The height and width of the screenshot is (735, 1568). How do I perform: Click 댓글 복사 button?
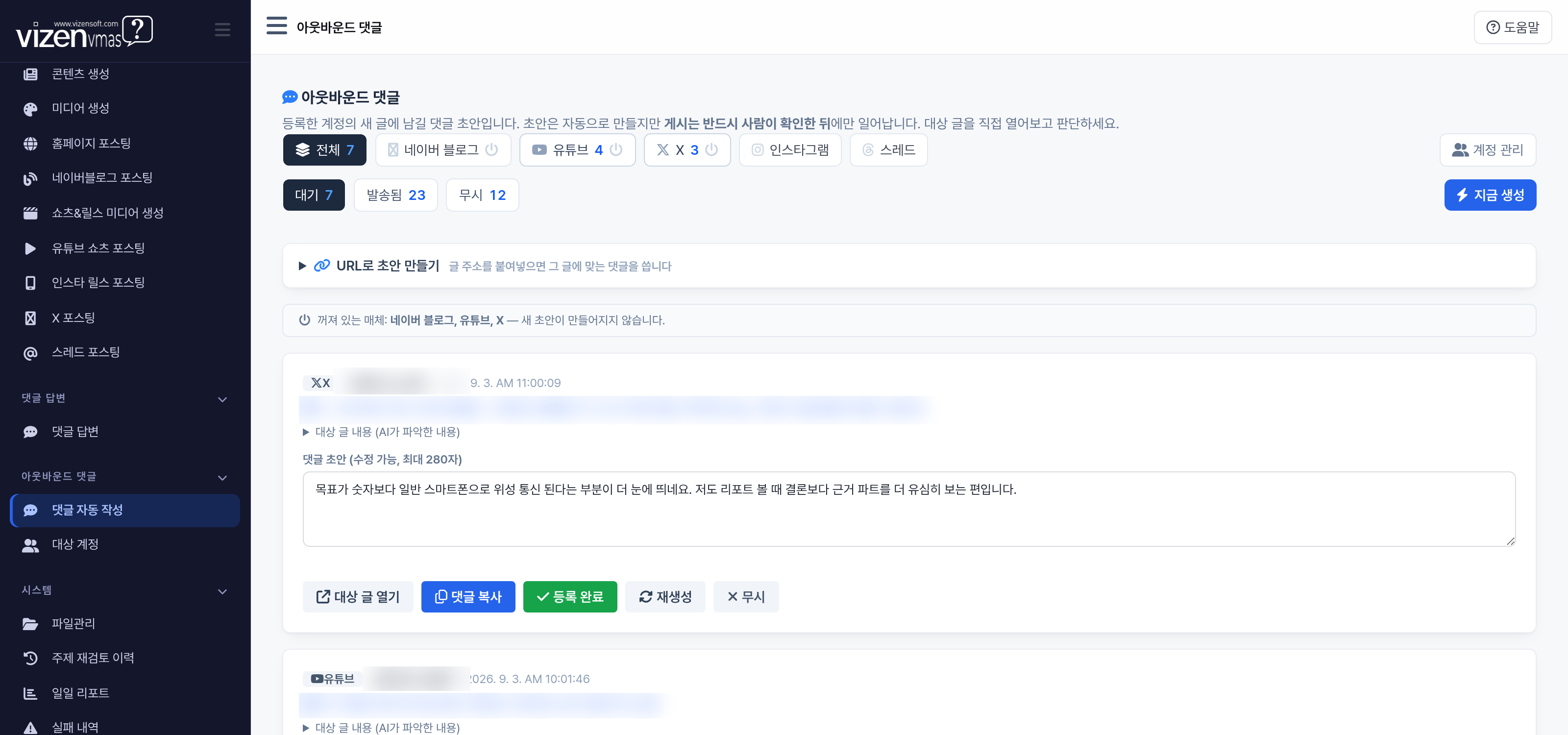pyautogui.click(x=468, y=596)
